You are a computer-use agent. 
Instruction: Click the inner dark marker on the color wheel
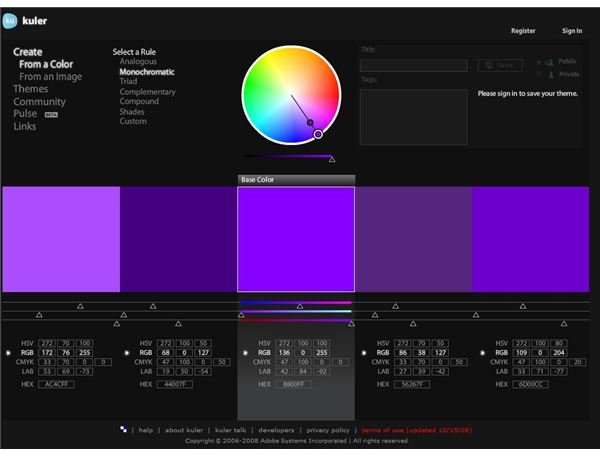click(310, 122)
